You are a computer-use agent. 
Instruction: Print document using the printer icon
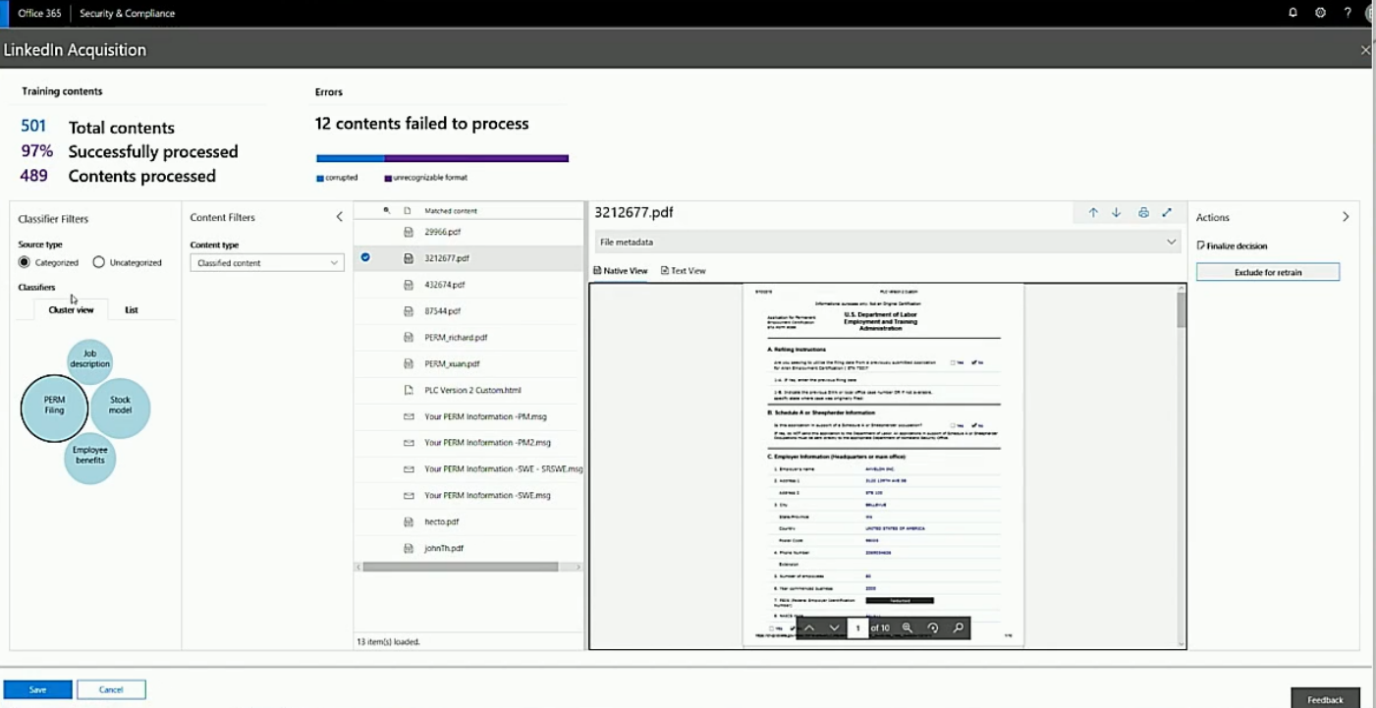pos(1143,213)
